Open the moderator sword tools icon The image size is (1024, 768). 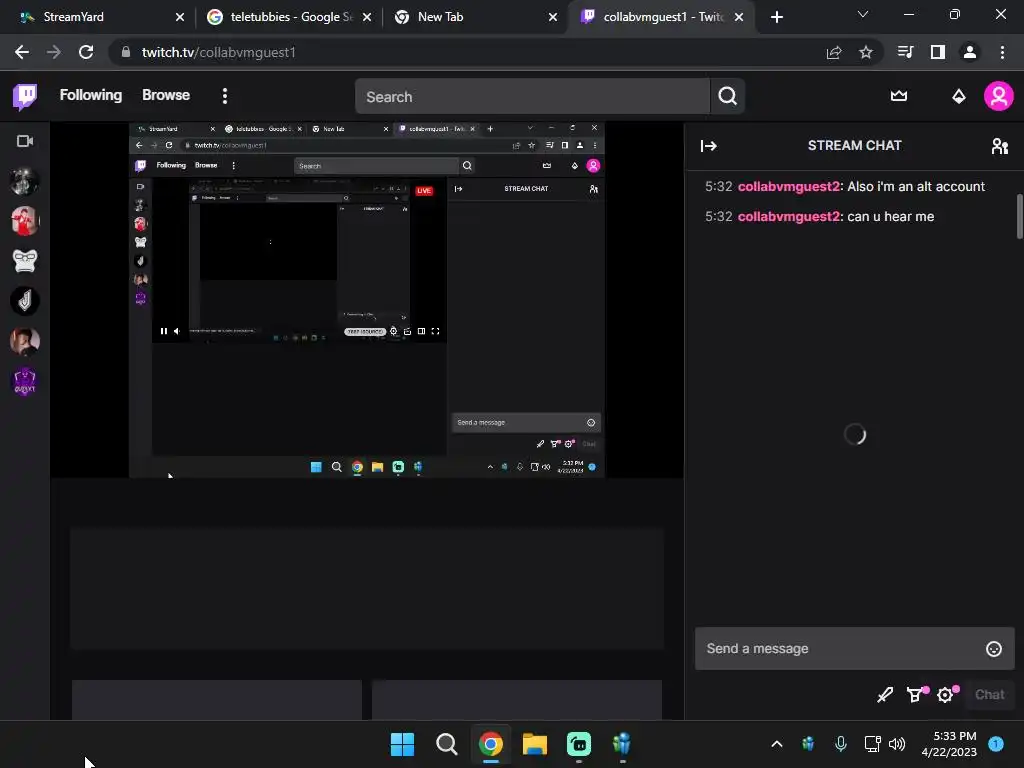[885, 695]
